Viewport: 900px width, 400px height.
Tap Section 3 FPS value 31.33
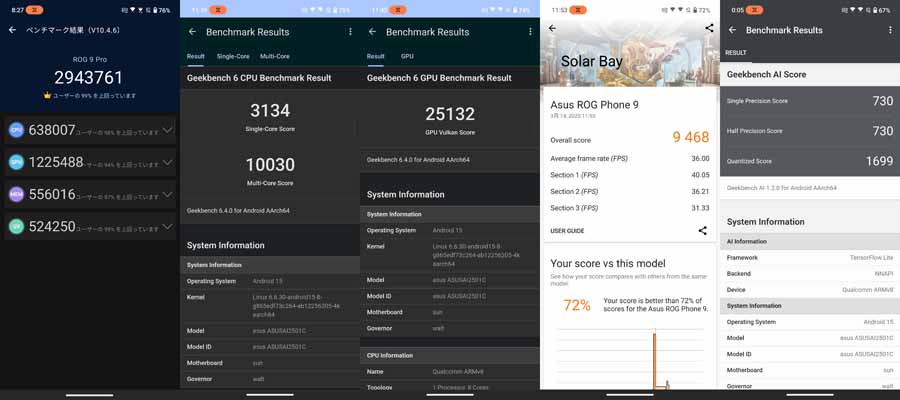(x=700, y=208)
